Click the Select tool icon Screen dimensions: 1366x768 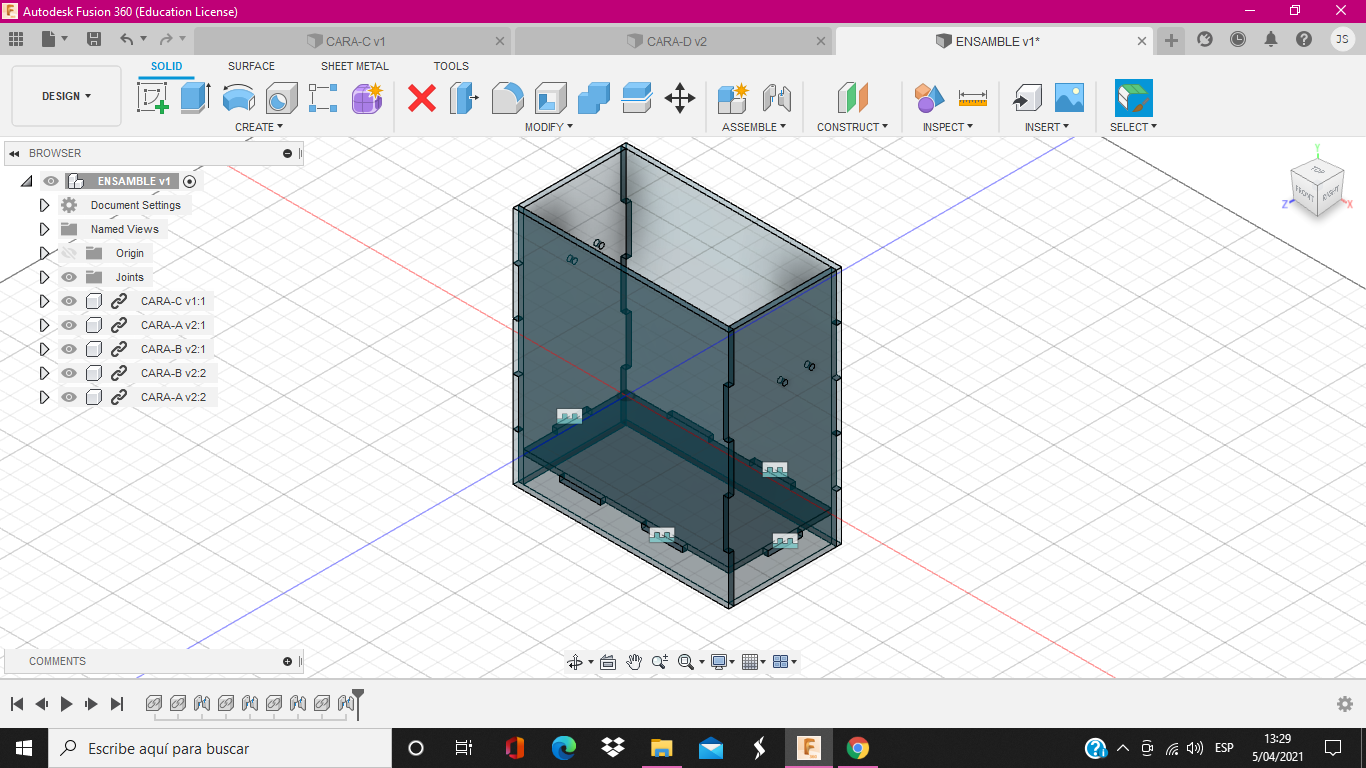tap(1134, 98)
